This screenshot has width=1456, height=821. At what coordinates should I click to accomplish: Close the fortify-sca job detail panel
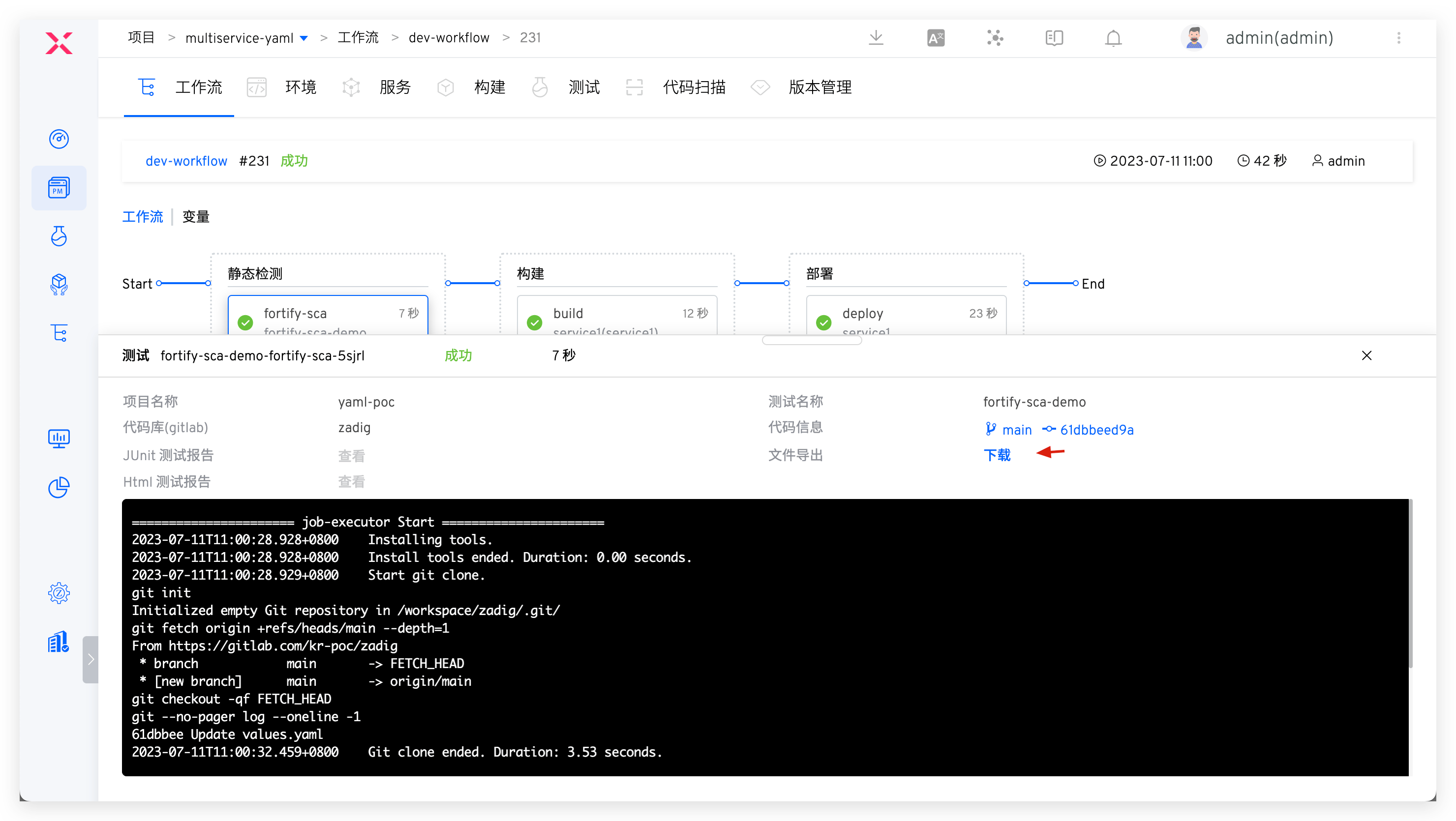tap(1366, 355)
